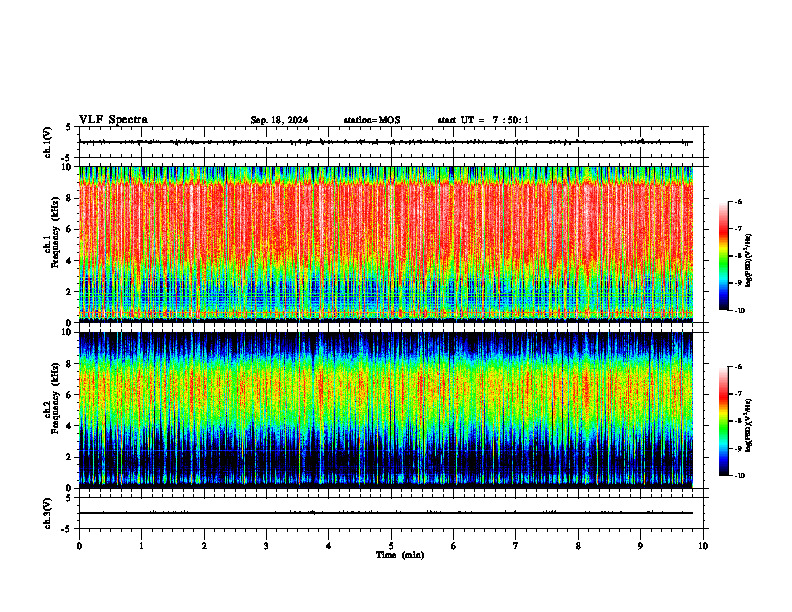Click the time axis tick label "9"
The image size is (792, 612).
pos(640,546)
